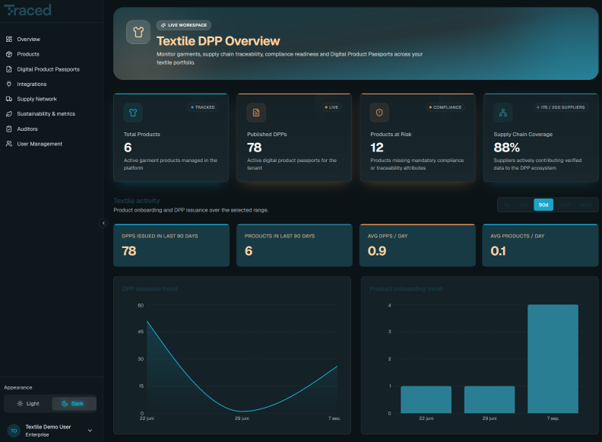The width and height of the screenshot is (602, 442).
Task: Click the tallest bar for 7 sep.
Action: [553, 359]
